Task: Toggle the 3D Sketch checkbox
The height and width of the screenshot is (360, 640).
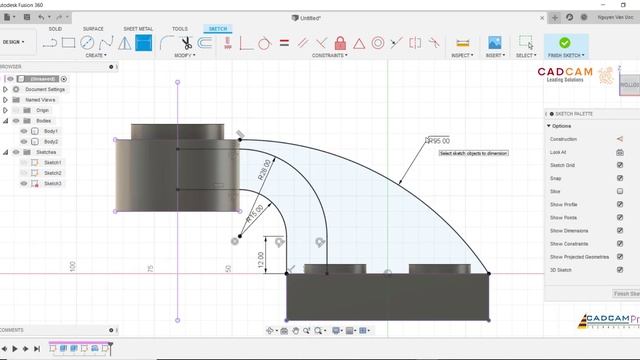Action: coord(620,270)
